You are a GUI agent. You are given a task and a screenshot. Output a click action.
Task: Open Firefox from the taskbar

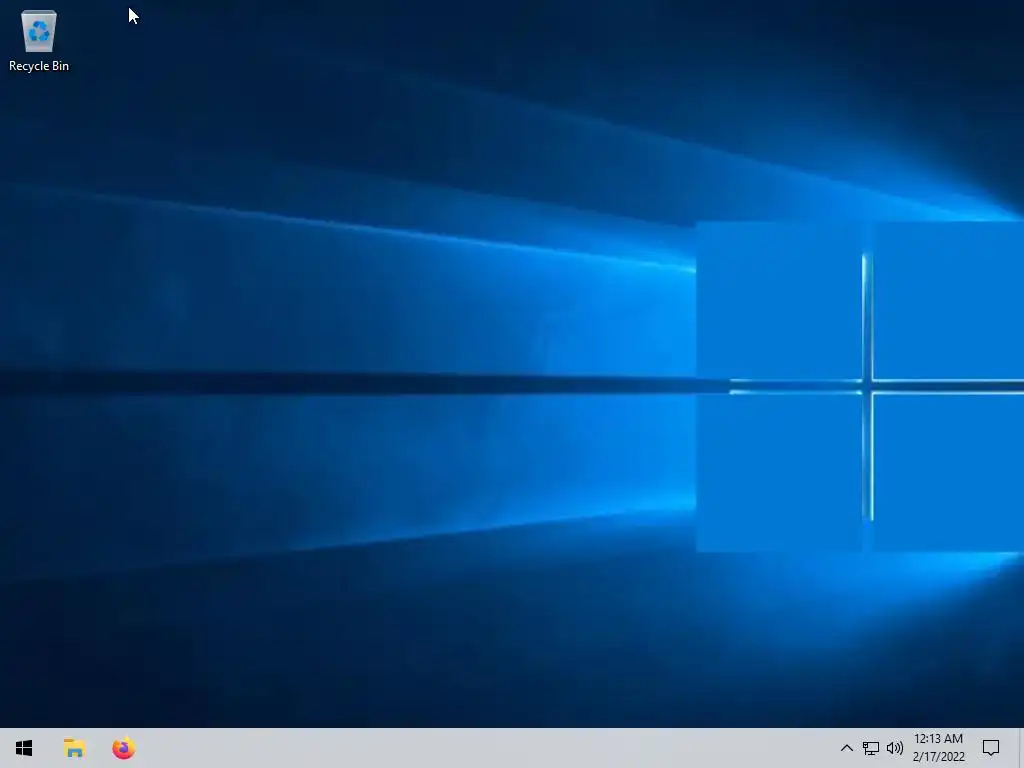(123, 748)
